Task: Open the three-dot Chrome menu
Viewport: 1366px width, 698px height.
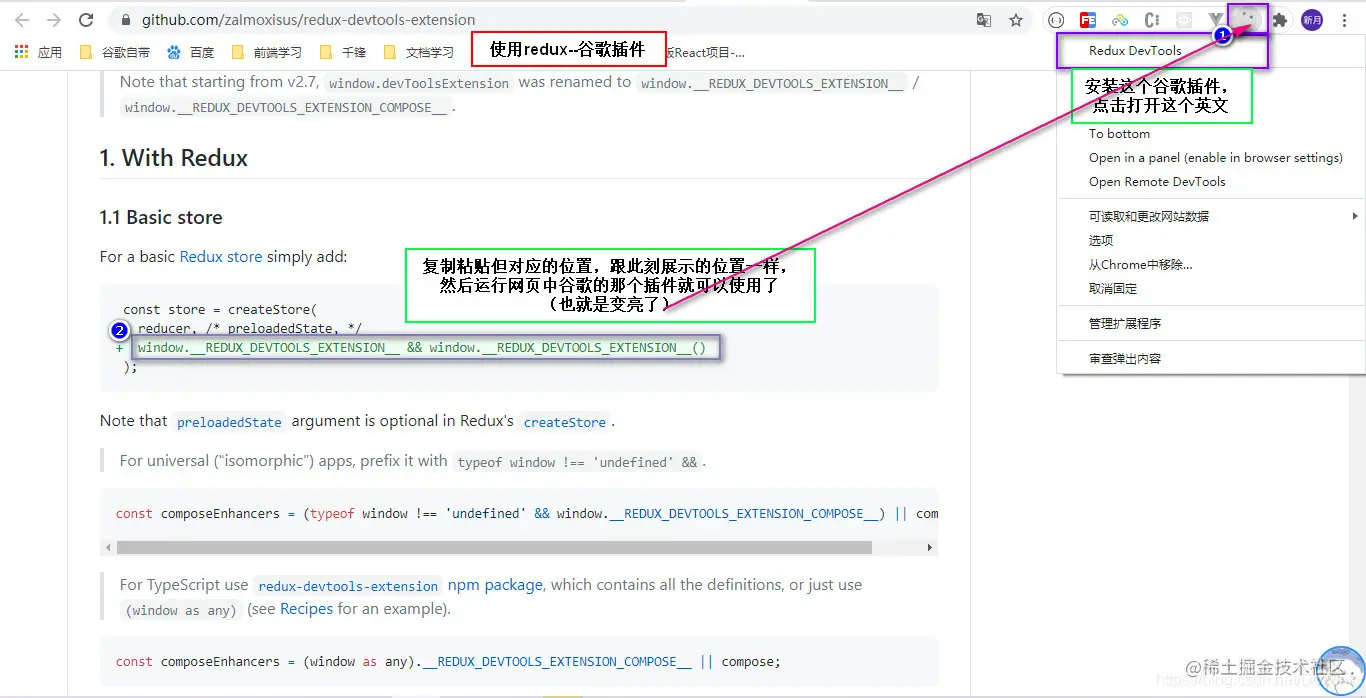Action: click(1344, 19)
